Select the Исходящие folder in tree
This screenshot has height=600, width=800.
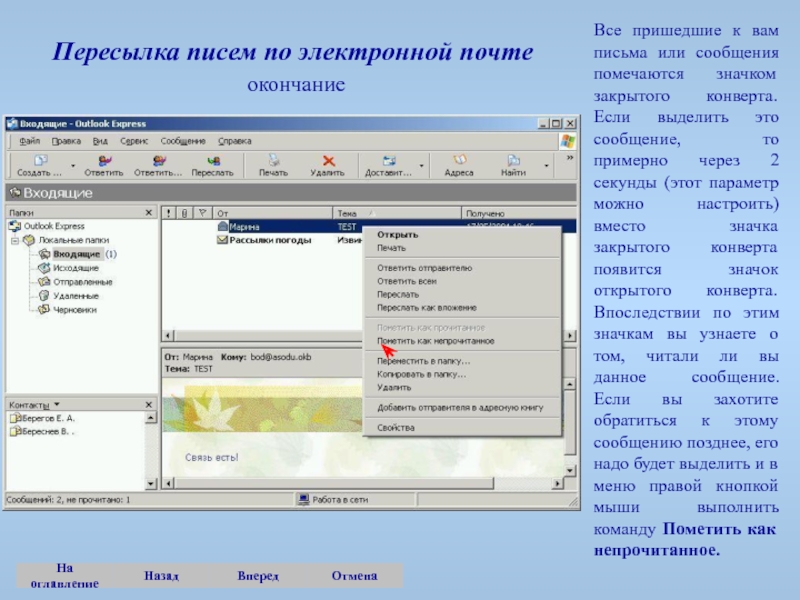click(75, 268)
